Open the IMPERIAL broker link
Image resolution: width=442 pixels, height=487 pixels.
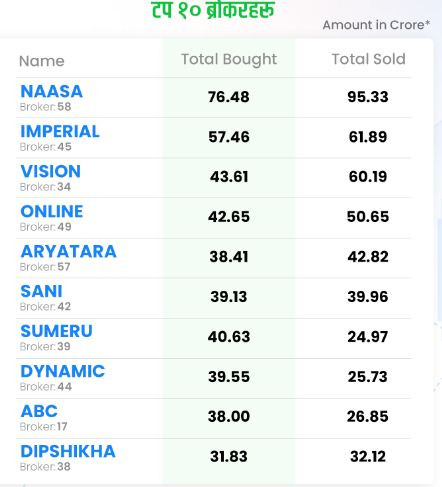tap(60, 131)
